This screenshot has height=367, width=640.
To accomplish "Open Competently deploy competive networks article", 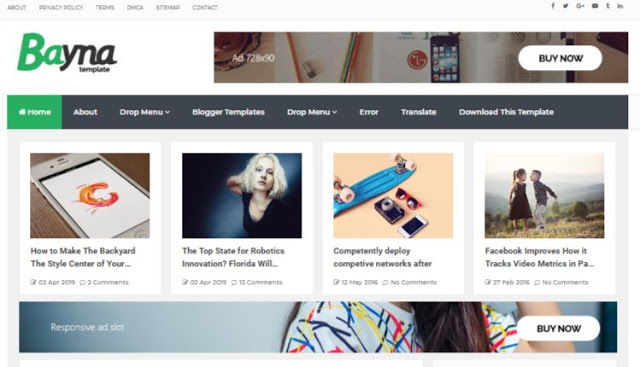I will pos(382,257).
